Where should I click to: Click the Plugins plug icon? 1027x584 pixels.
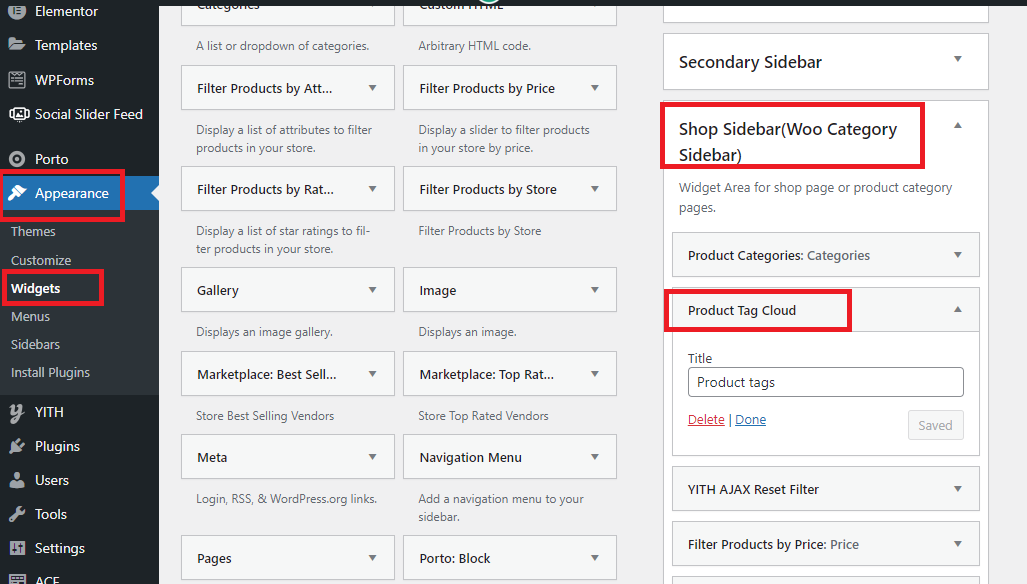pos(16,446)
